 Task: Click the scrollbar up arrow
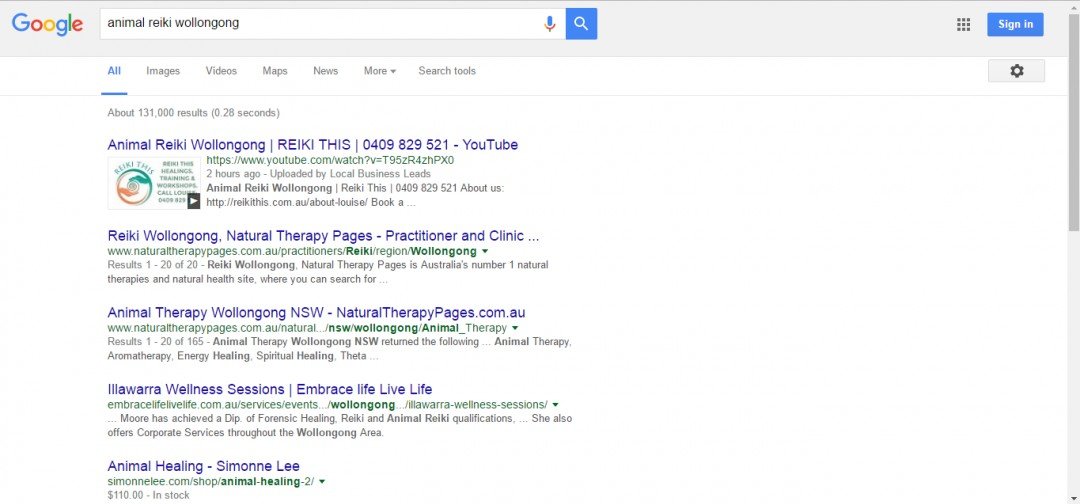[x=1074, y=6]
